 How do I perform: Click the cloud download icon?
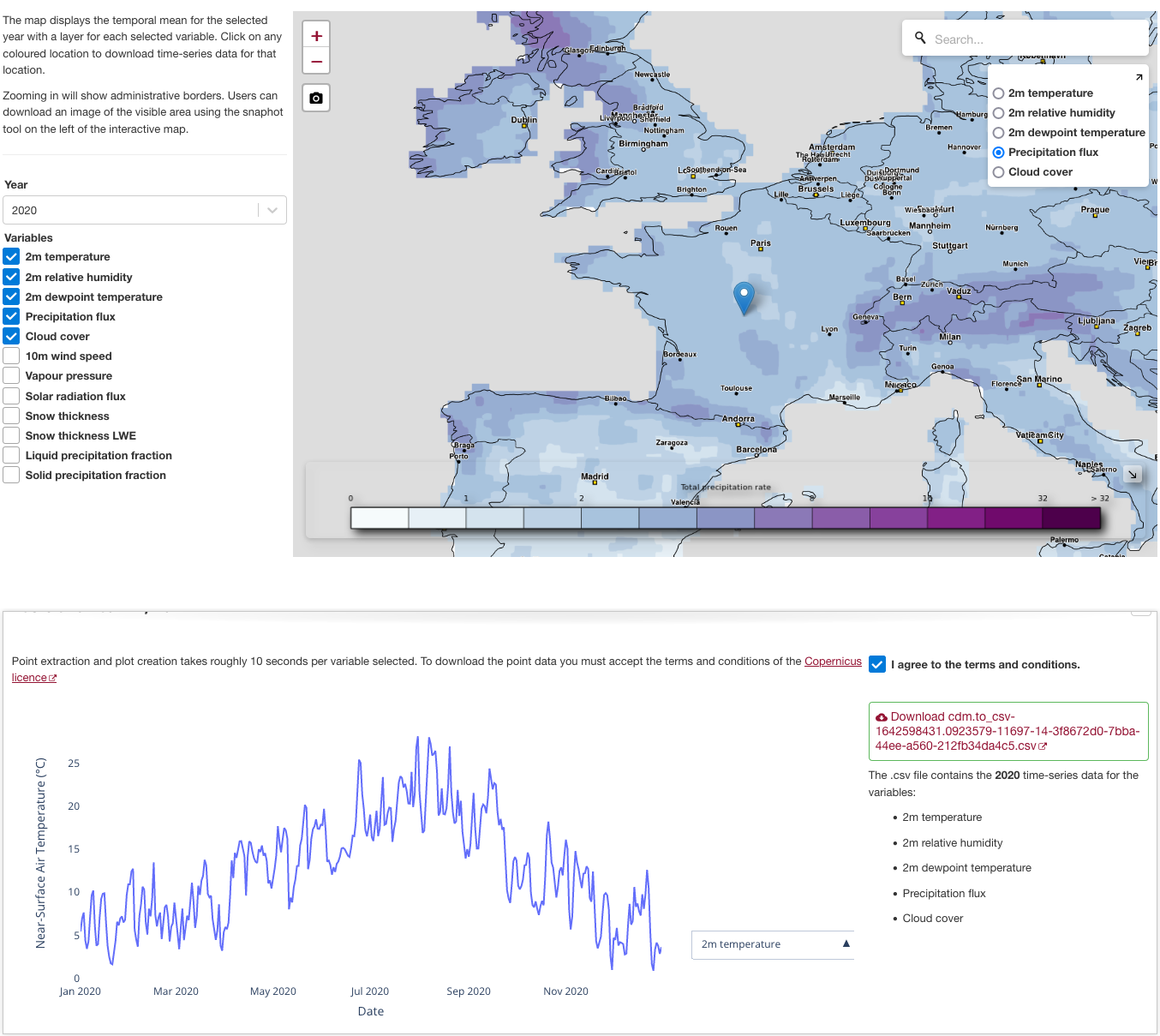coord(882,717)
